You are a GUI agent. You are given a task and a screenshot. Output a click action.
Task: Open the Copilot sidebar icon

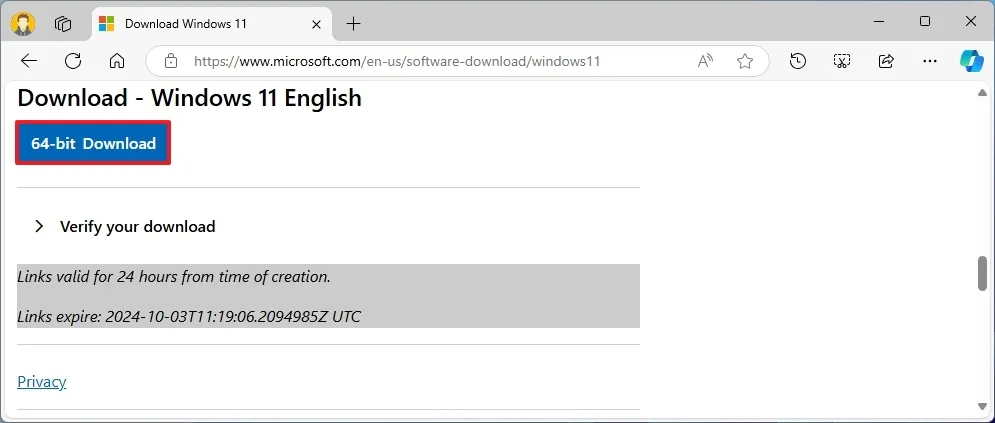pyautogui.click(x=971, y=61)
